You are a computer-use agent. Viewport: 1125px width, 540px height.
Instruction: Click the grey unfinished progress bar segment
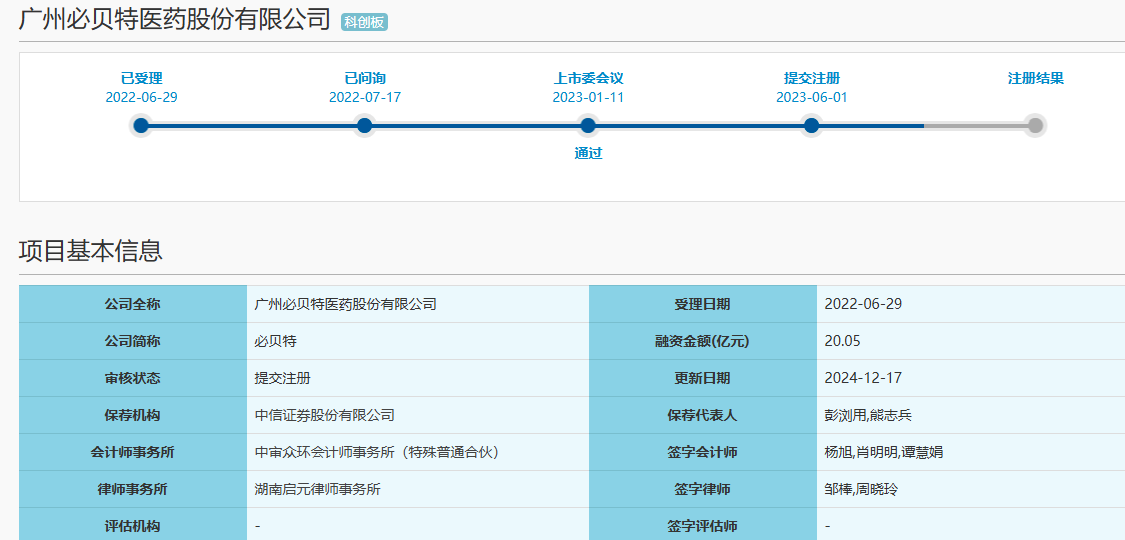(x=975, y=126)
